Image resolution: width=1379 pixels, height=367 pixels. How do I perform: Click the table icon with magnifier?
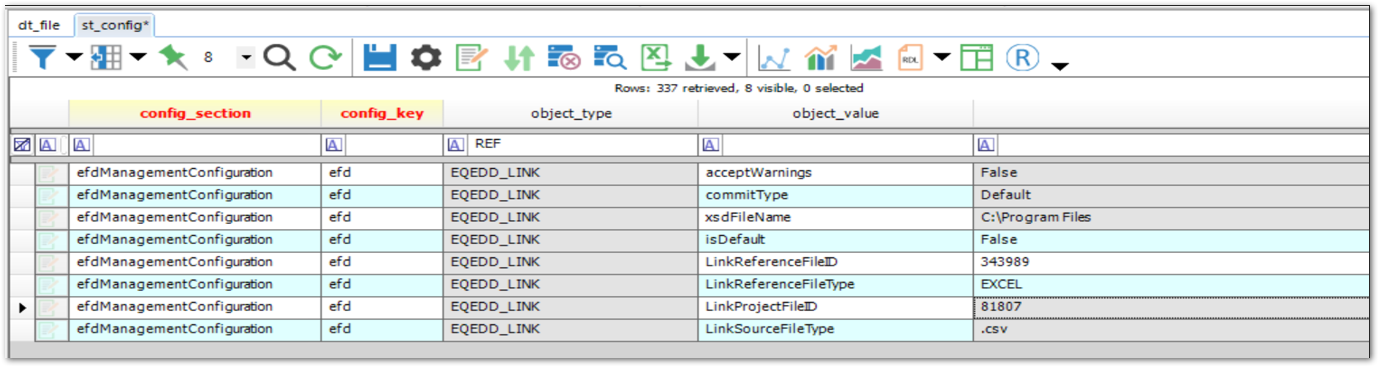610,58
